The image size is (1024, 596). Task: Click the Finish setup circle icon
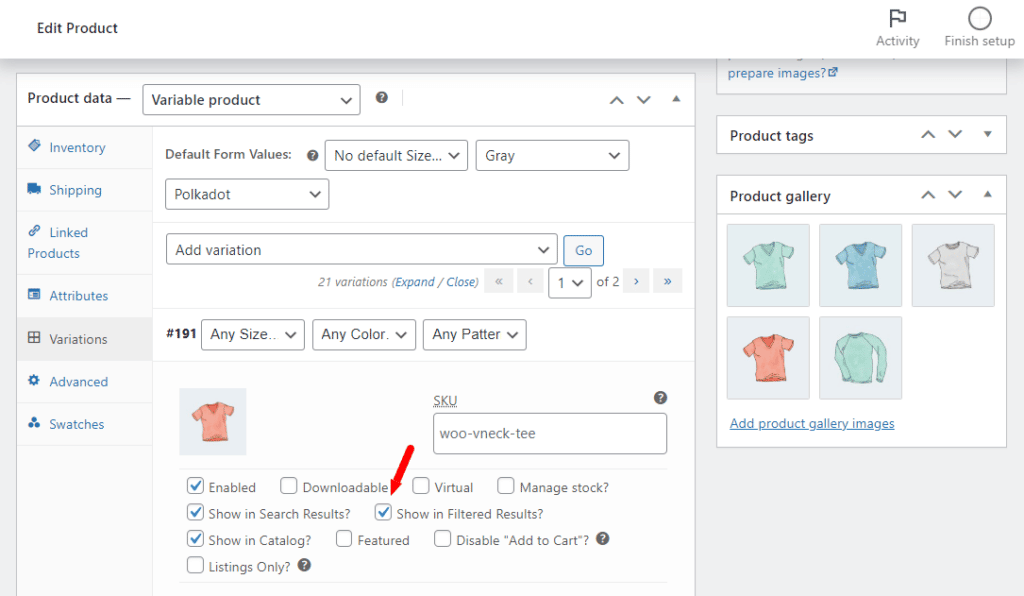979,18
